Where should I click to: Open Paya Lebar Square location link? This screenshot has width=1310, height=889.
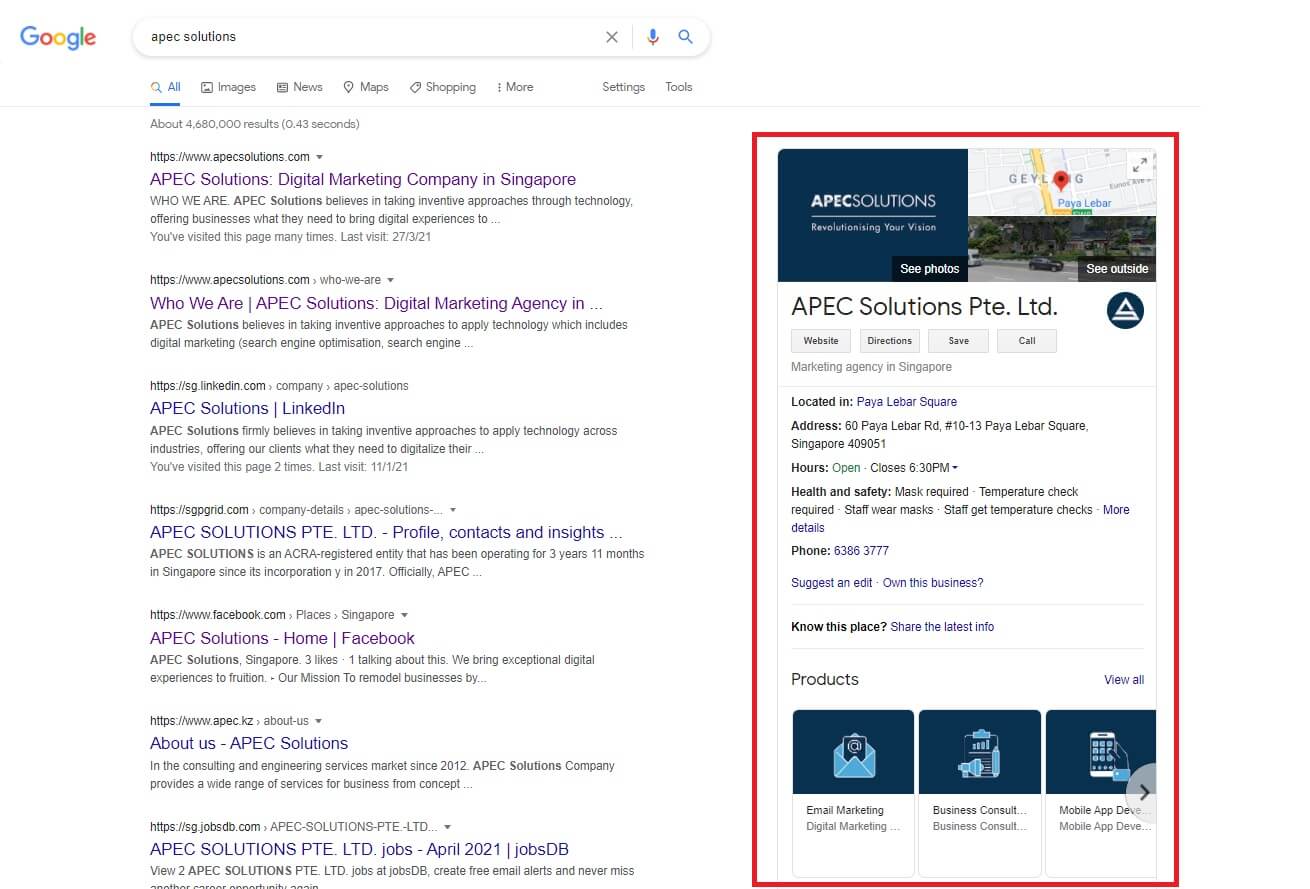(x=907, y=402)
